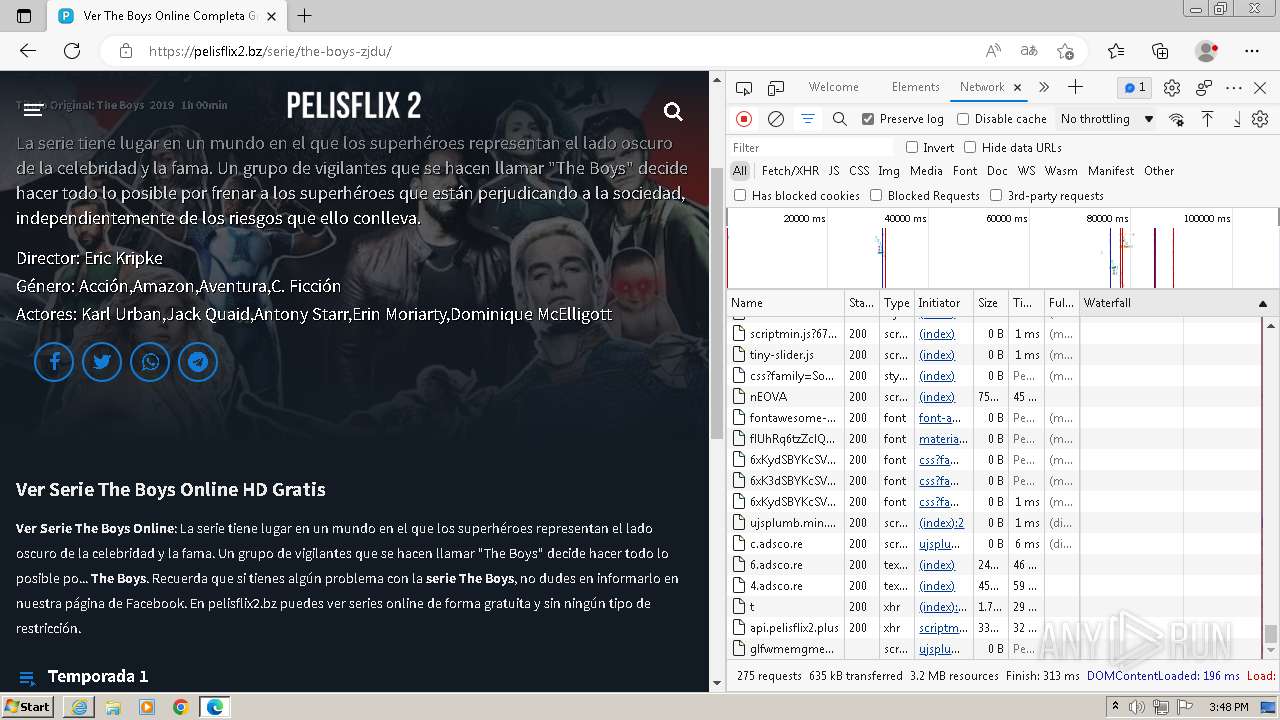Switch to the Elements tab
Screen dimensions: 1280x720
[x=915, y=87]
